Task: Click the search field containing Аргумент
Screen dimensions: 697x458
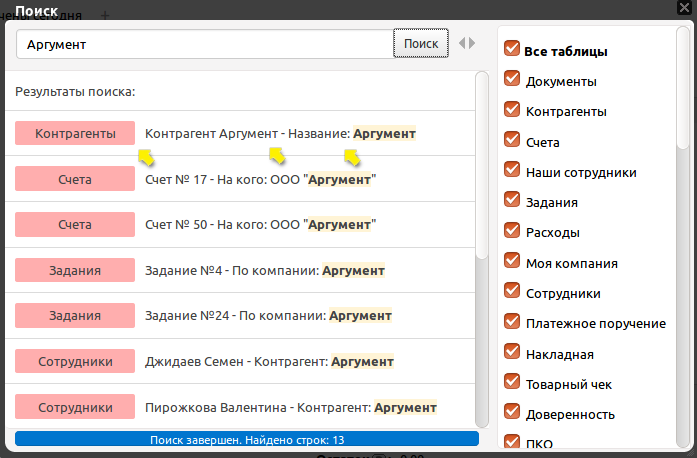Action: (x=205, y=45)
